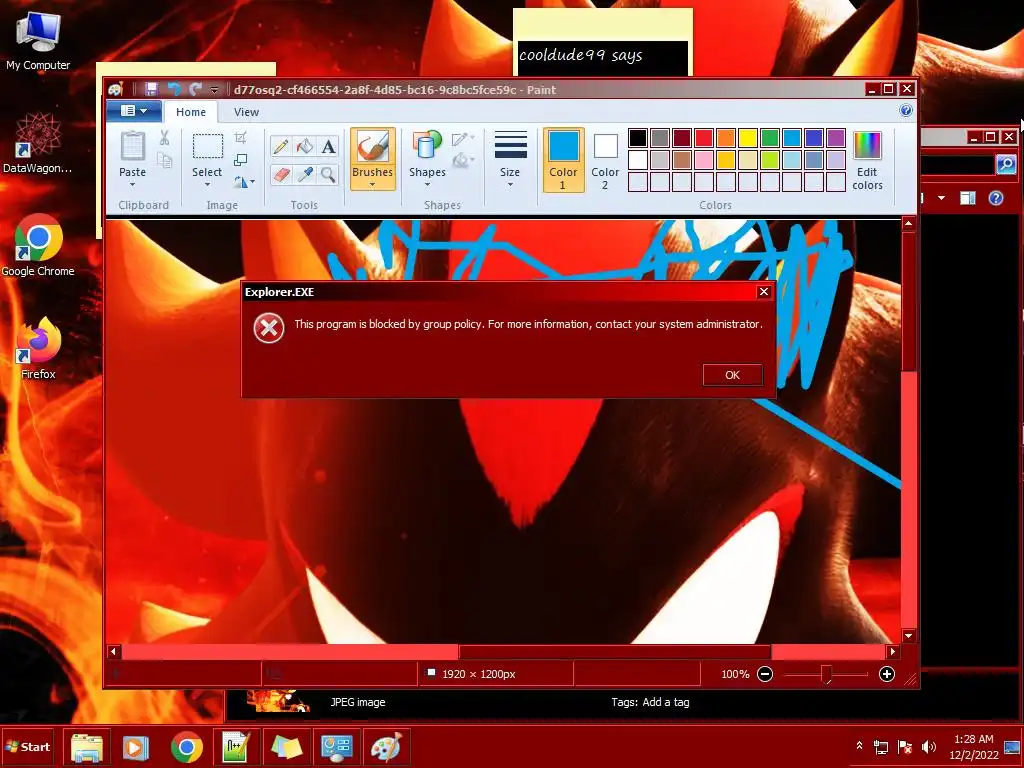The image size is (1024, 768).
Task: Click the search magnifier in the background window
Action: coord(1006,164)
